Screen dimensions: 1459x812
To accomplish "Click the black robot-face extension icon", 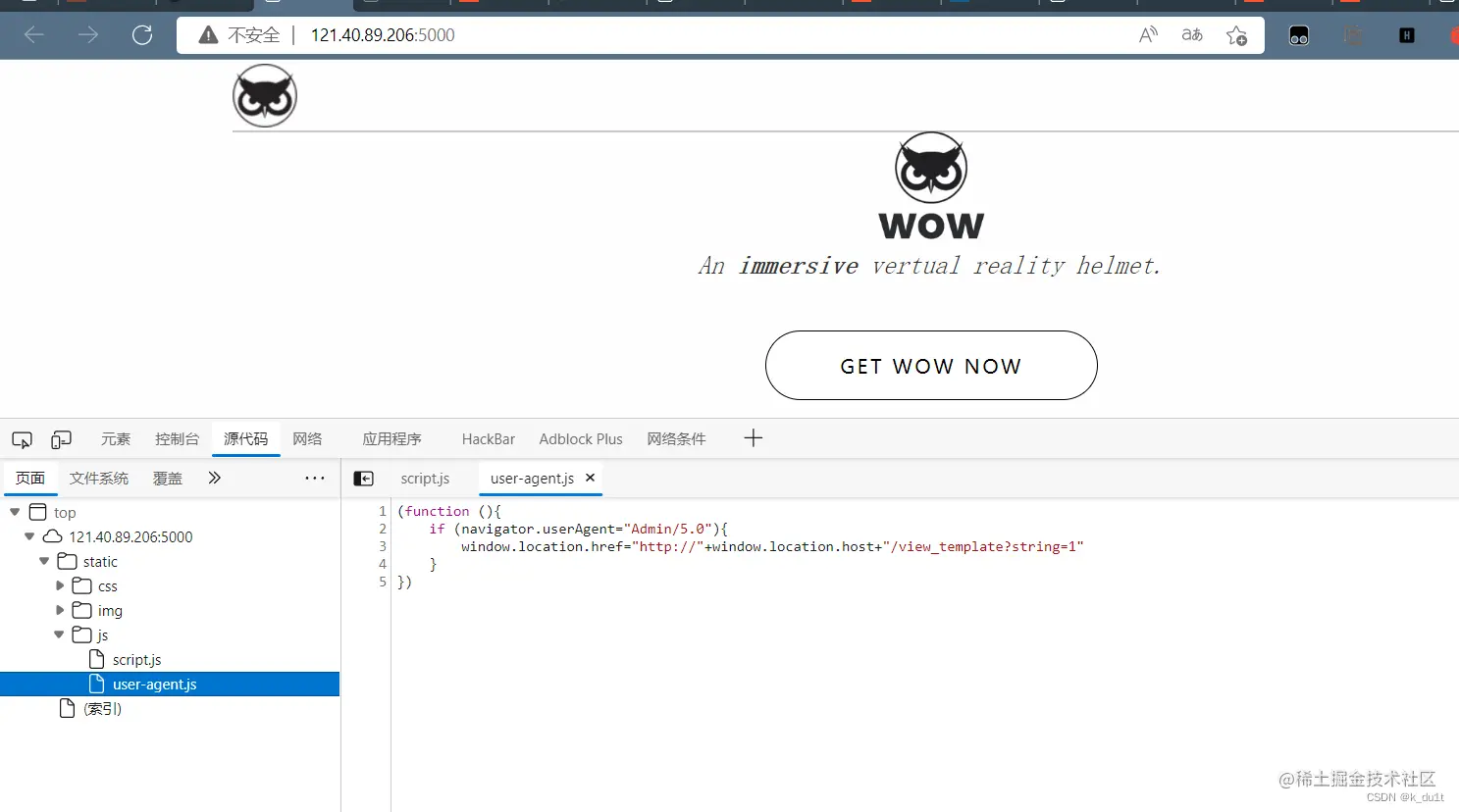I will click(1299, 36).
